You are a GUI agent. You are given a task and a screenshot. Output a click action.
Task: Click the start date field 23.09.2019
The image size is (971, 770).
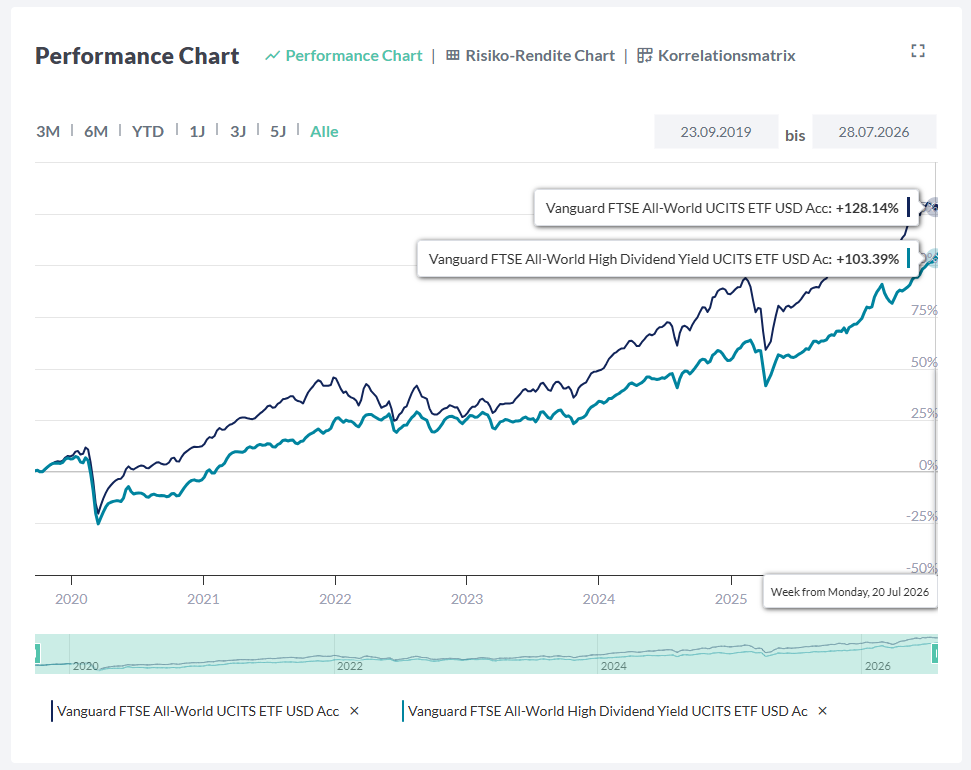point(716,131)
